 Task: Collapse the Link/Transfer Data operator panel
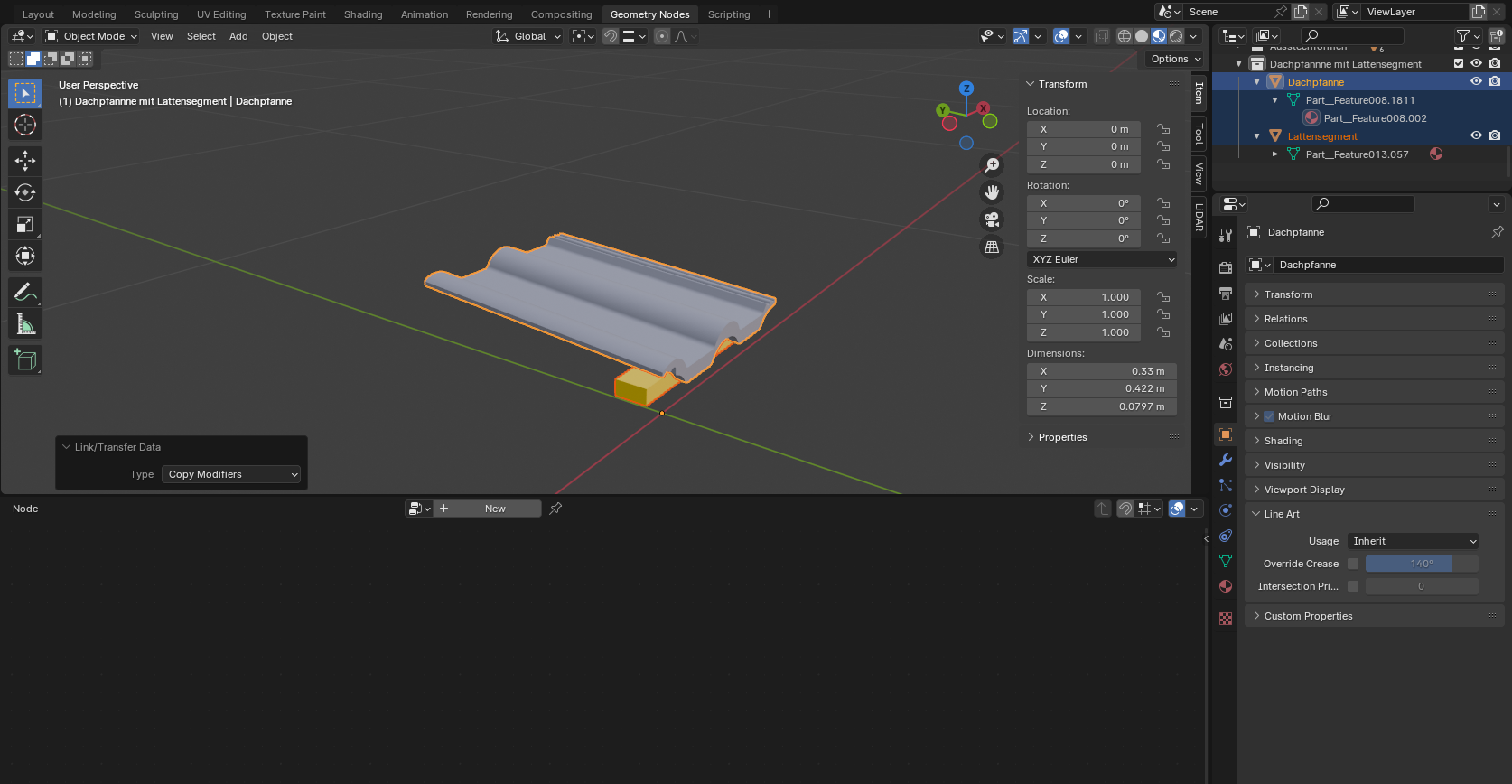(x=67, y=447)
